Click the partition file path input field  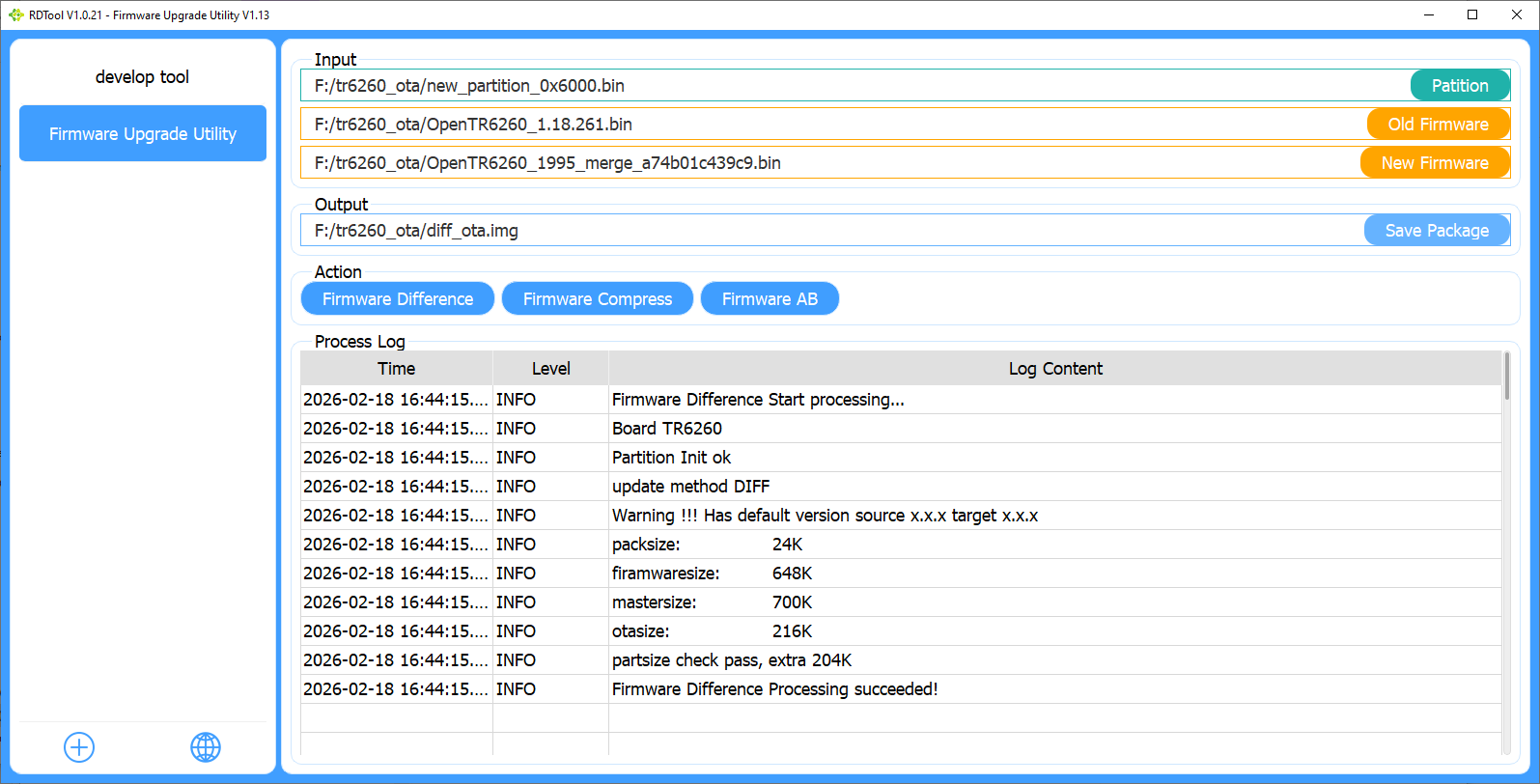[x=855, y=85]
